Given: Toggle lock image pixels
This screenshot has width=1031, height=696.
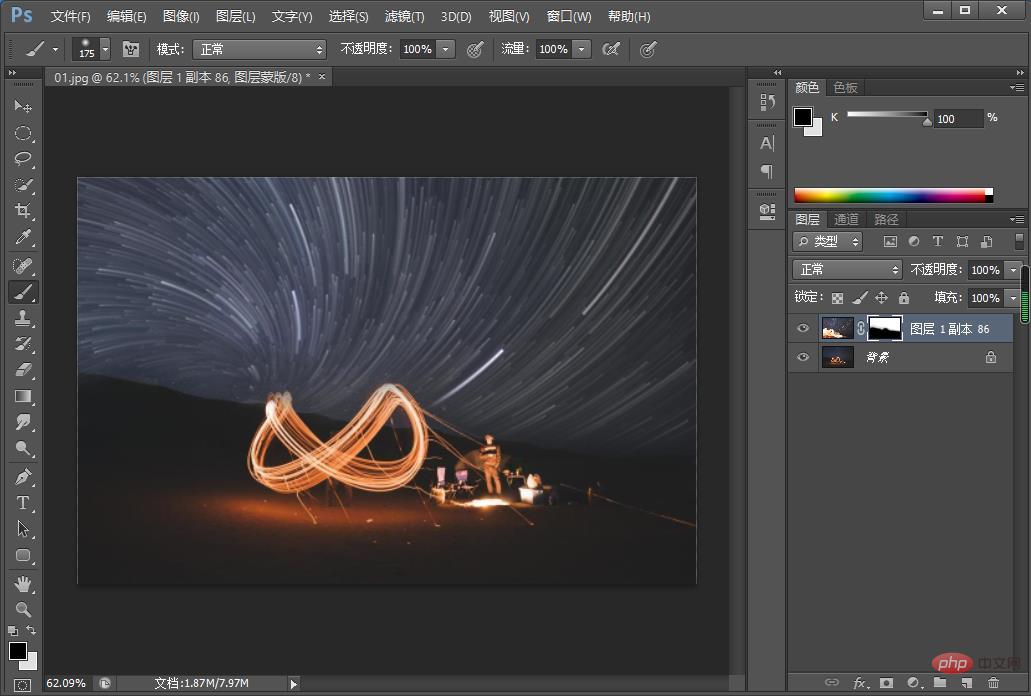Looking at the screenshot, I should [x=859, y=298].
